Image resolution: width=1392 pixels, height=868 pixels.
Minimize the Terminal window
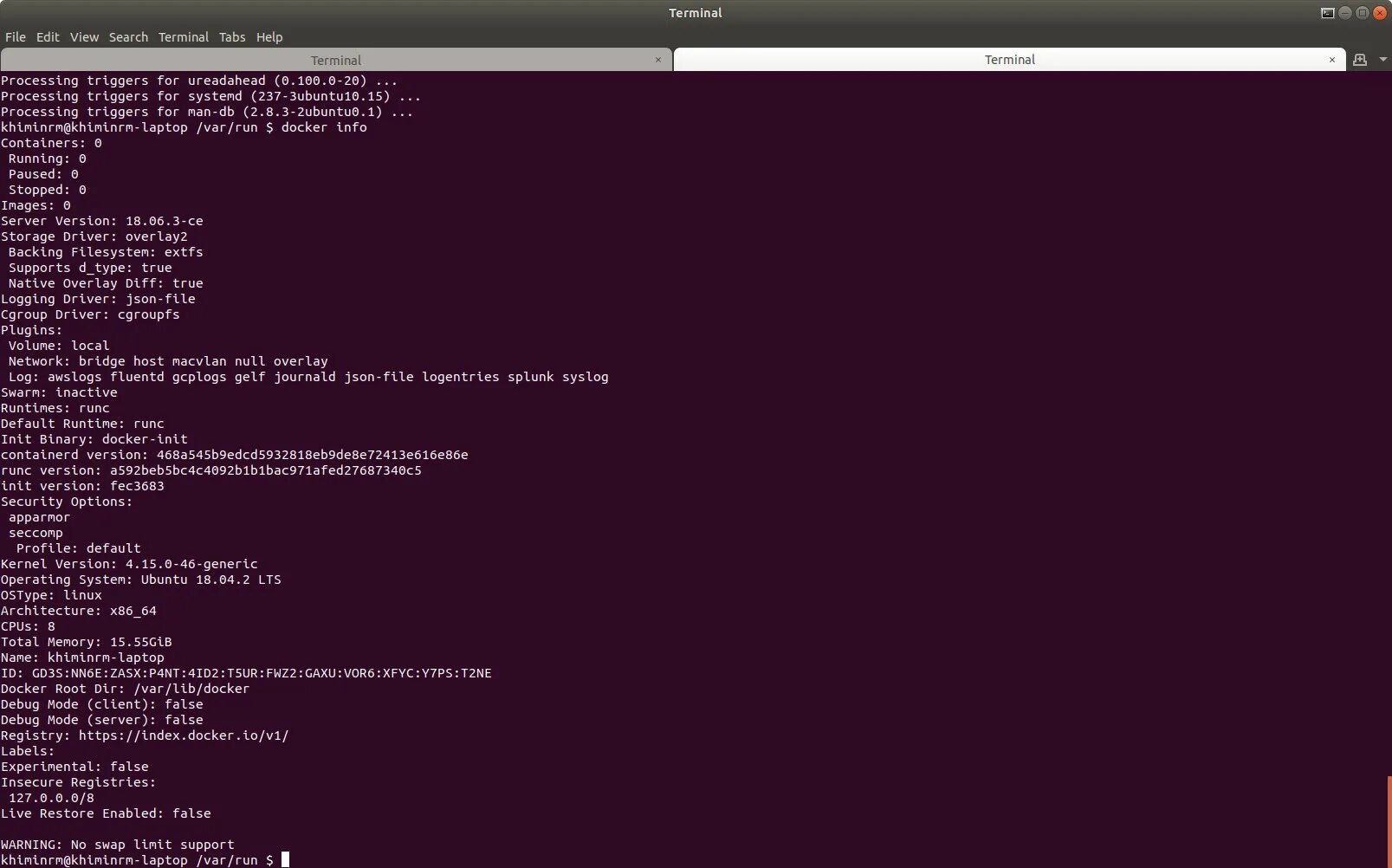(x=1345, y=13)
